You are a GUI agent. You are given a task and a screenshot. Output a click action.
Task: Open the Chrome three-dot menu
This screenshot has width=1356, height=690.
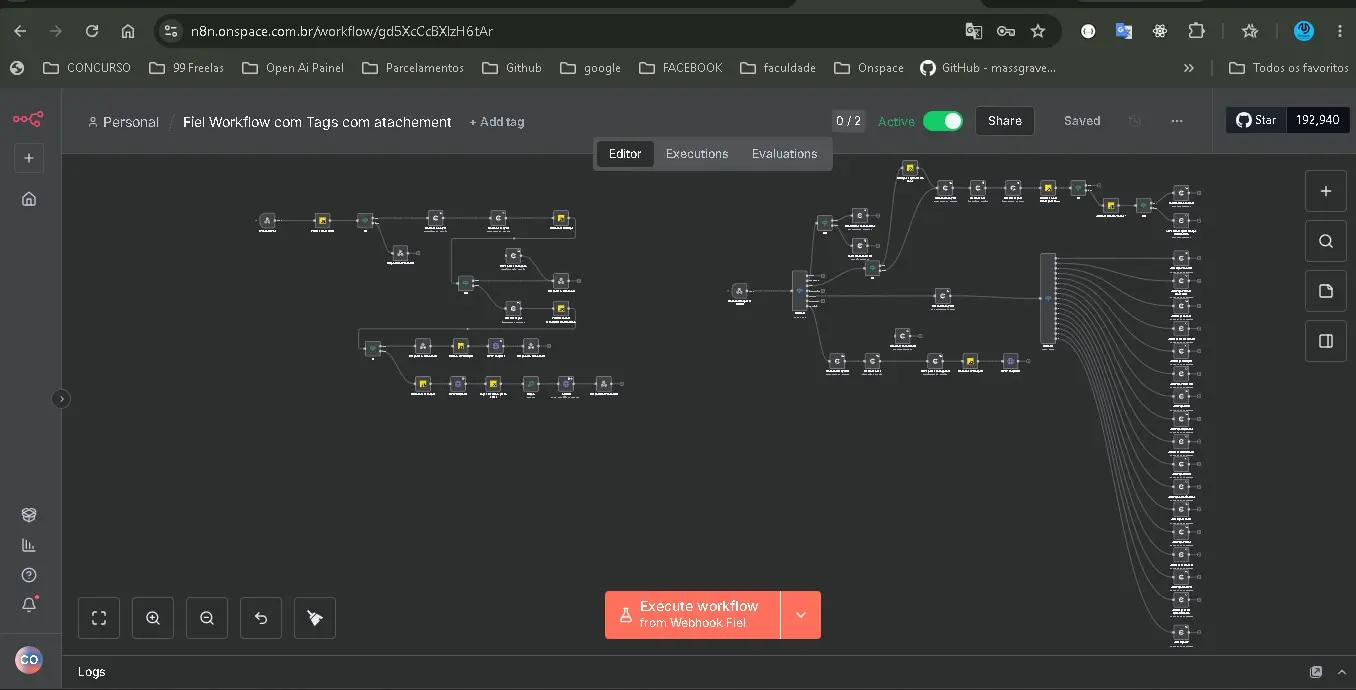pyautogui.click(x=1340, y=31)
